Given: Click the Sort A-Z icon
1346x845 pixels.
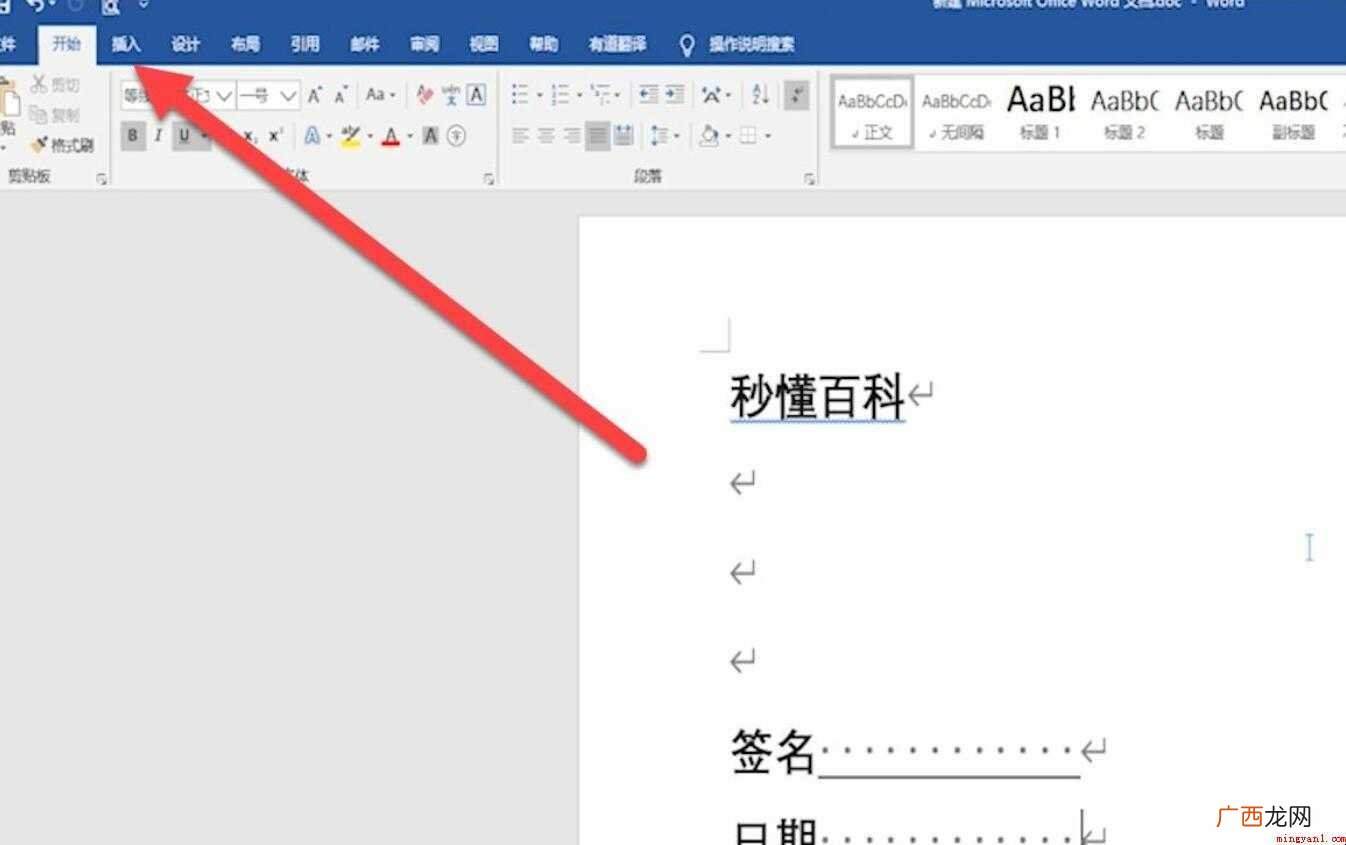Looking at the screenshot, I should point(761,95).
